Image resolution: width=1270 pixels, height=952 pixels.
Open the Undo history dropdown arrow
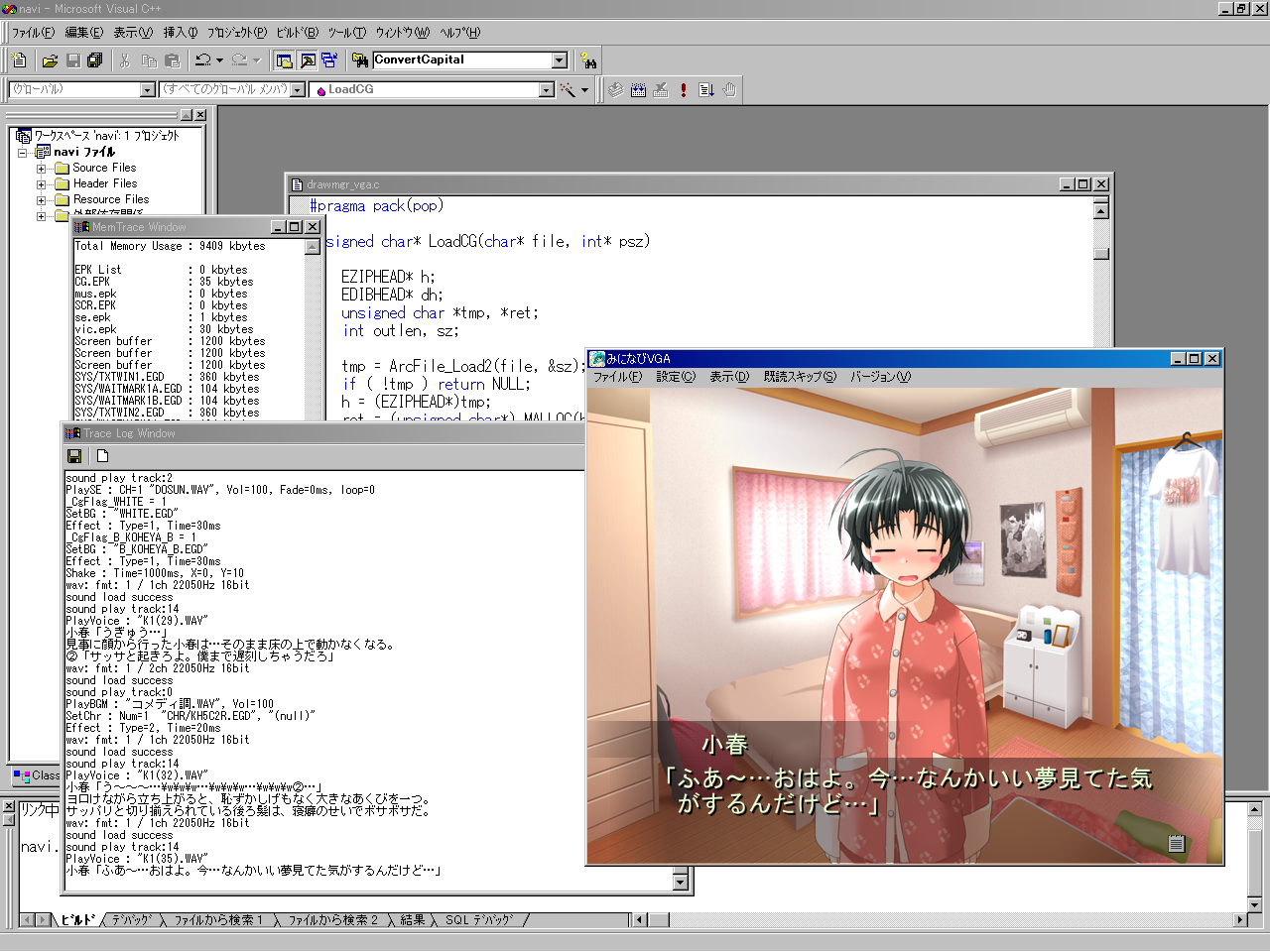219,60
